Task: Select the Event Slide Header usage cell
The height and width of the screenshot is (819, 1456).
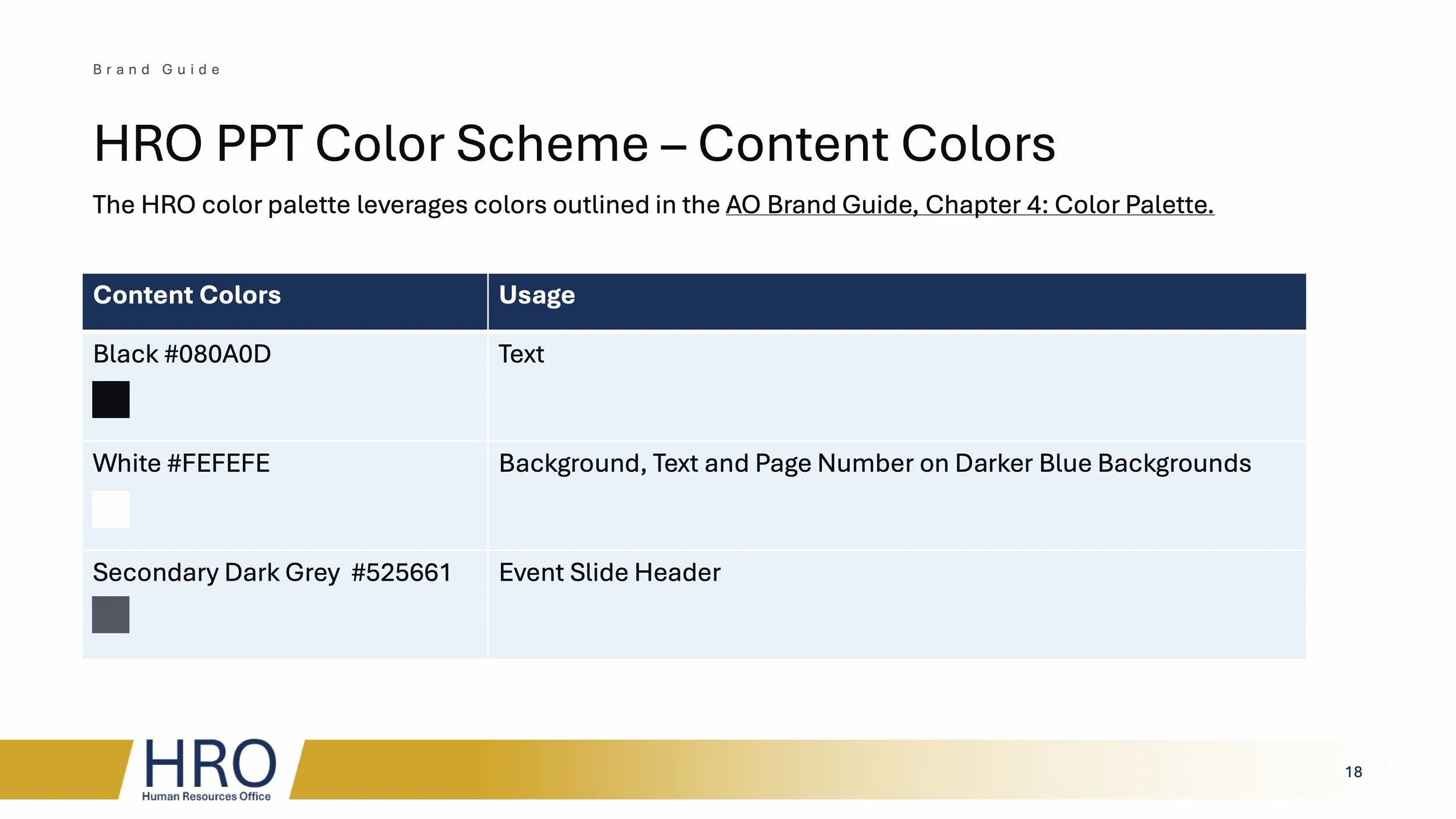Action: point(897,605)
